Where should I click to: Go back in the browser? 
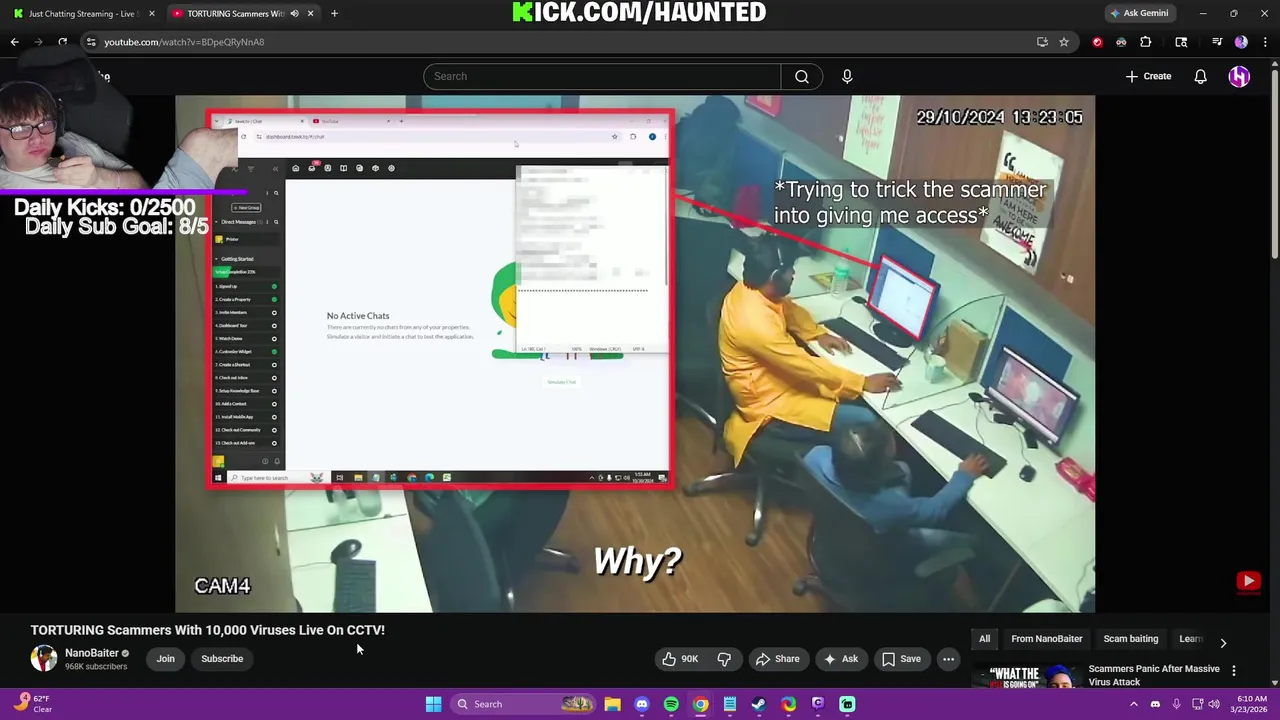(14, 42)
